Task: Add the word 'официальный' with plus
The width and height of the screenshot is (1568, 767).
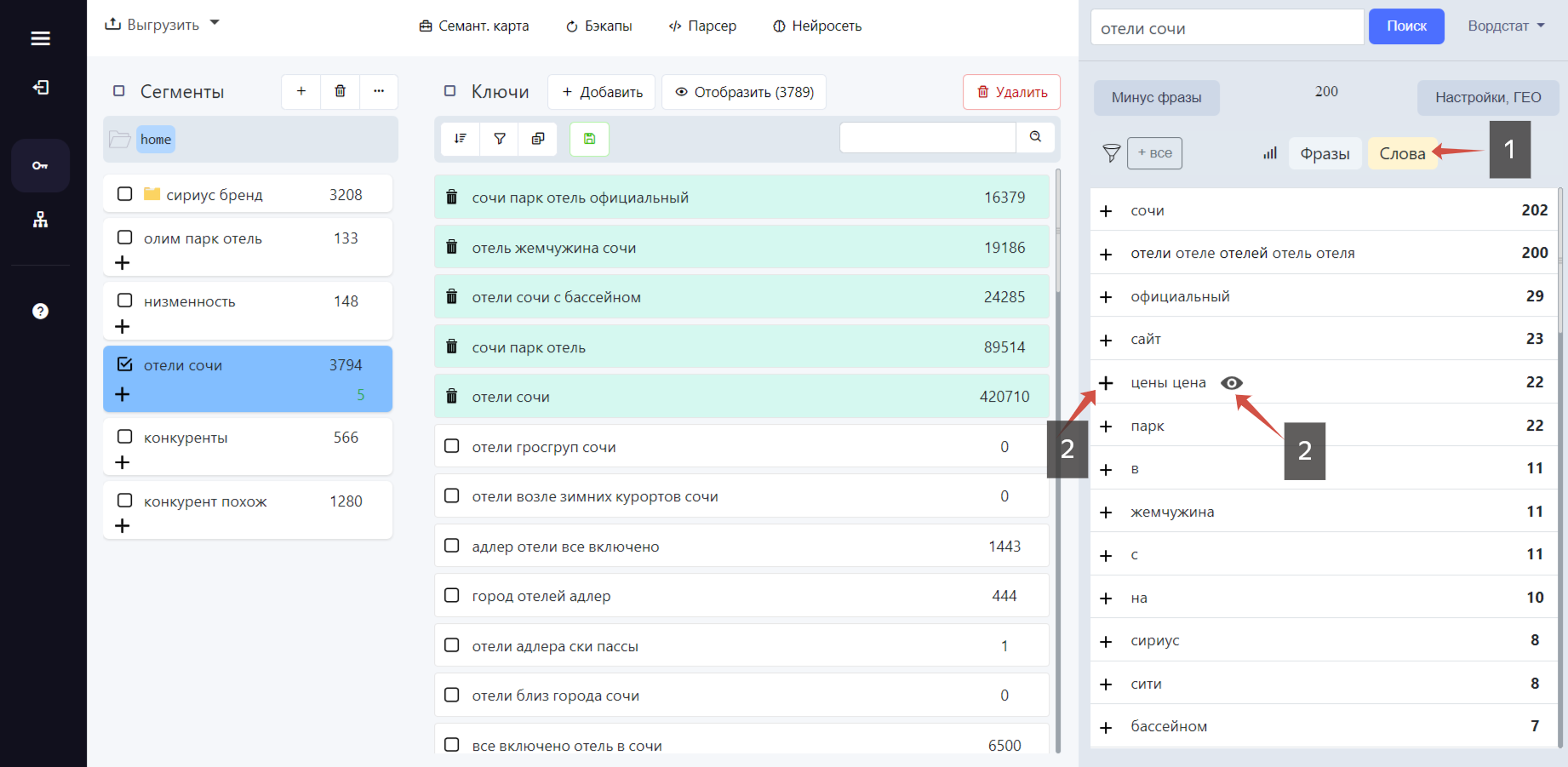Action: [x=1106, y=297]
